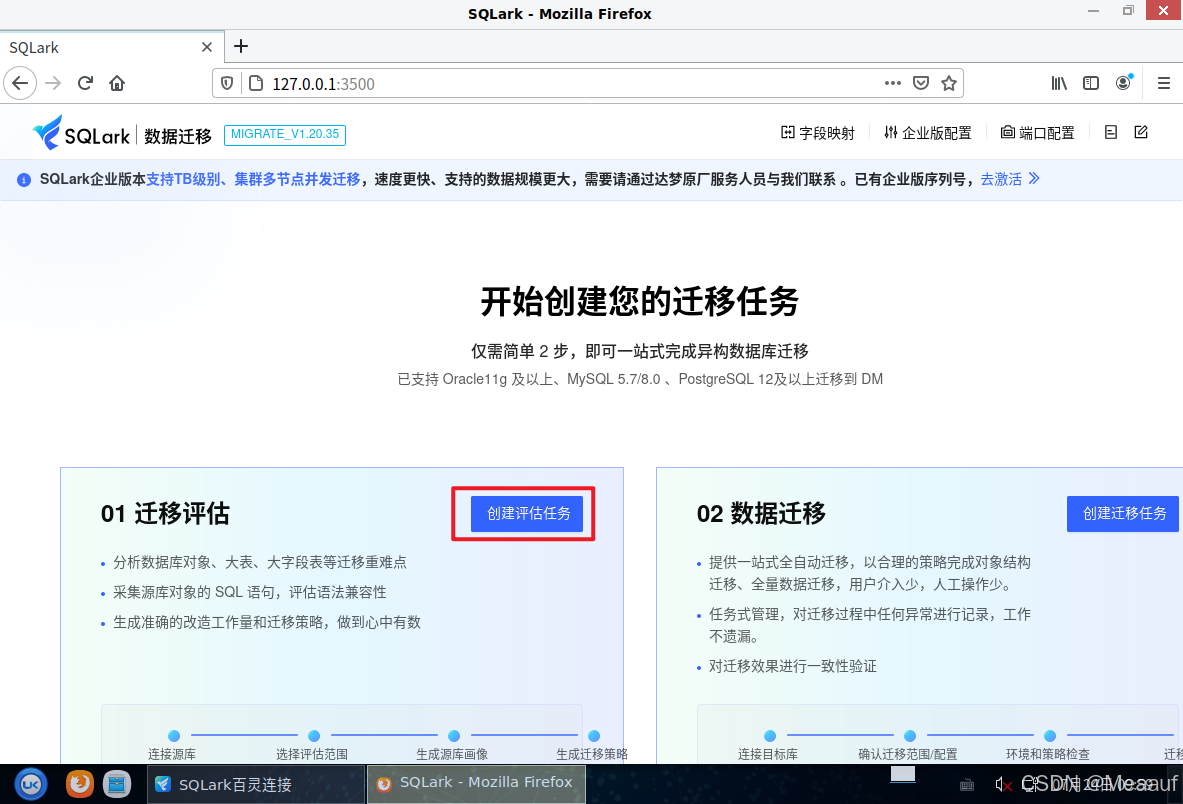Click the keyboard tray icon

click(966, 786)
